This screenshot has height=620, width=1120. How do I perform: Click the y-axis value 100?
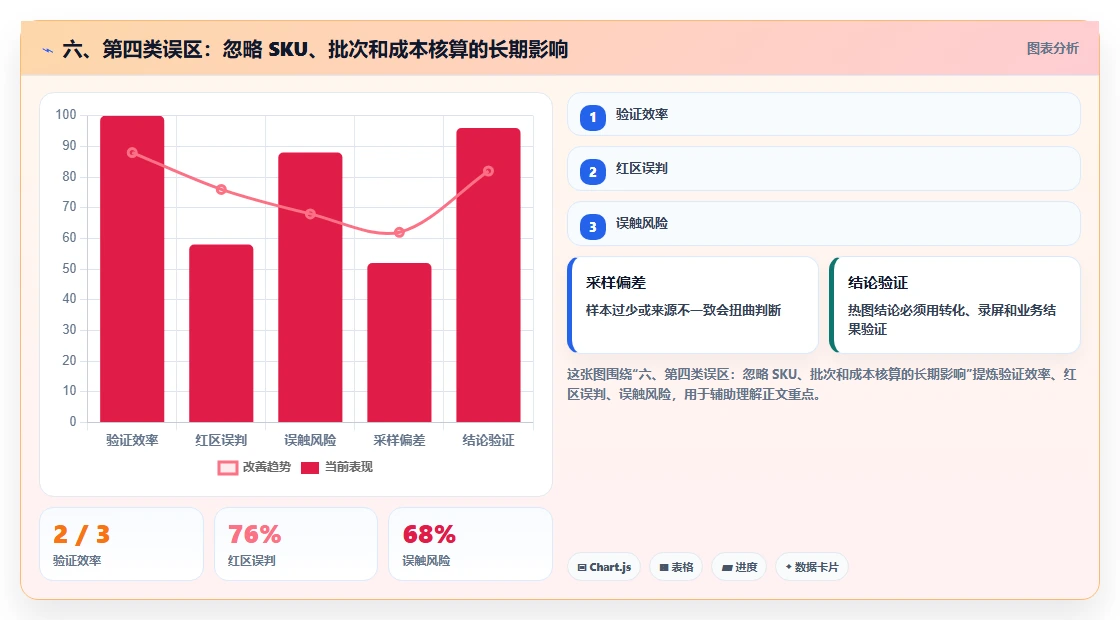point(66,115)
